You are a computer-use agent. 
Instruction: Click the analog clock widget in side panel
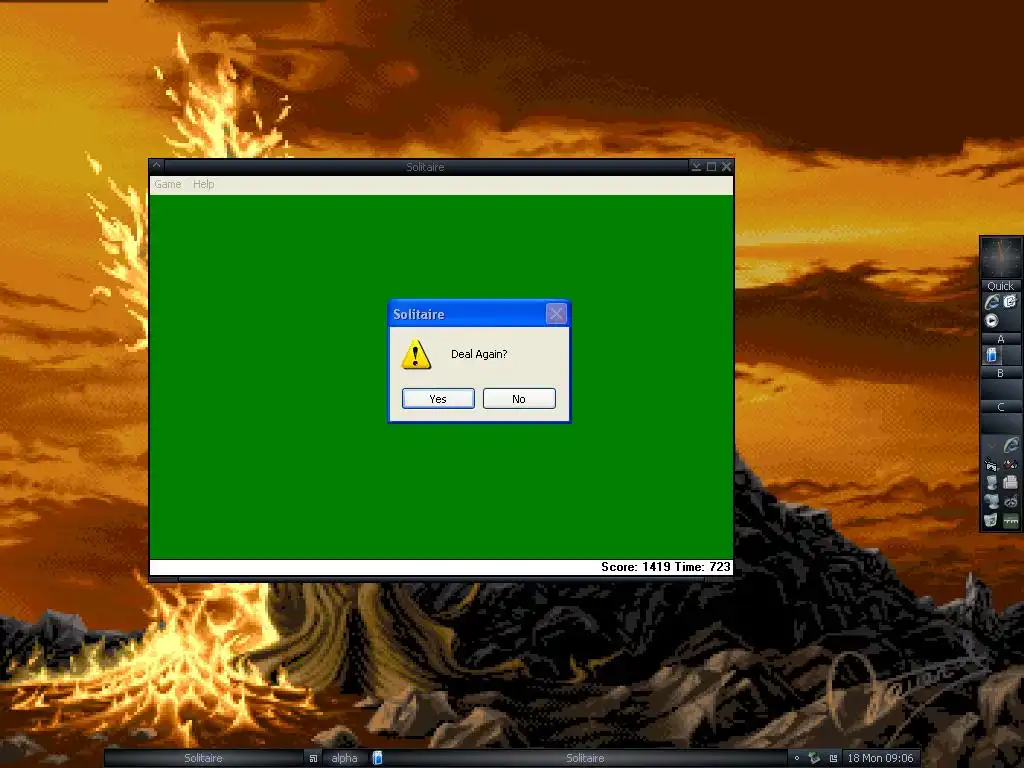1001,257
